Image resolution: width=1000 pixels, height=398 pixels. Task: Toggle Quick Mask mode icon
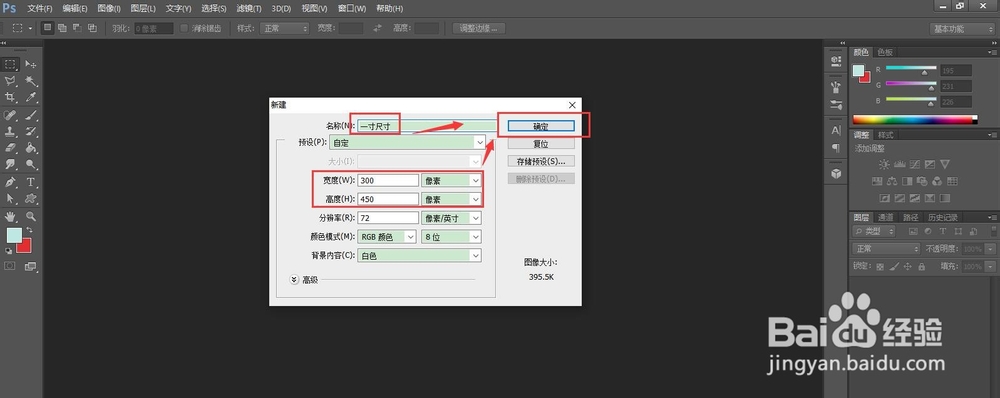pyautogui.click(x=10, y=266)
